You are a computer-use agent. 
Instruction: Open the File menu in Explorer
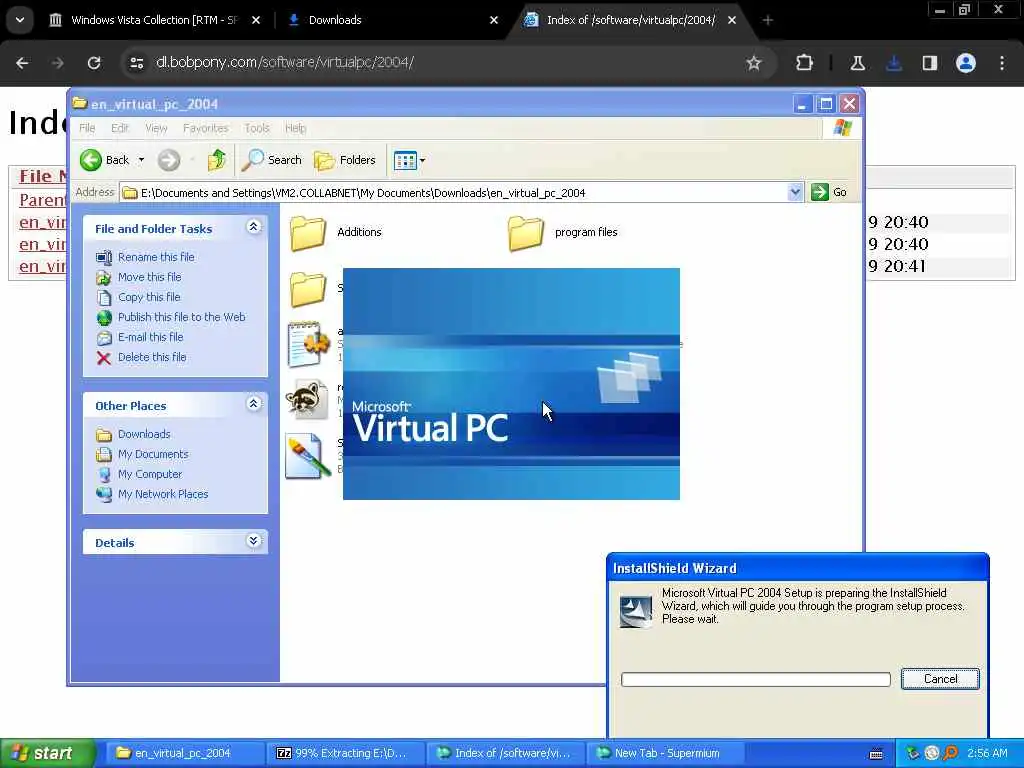(88, 128)
